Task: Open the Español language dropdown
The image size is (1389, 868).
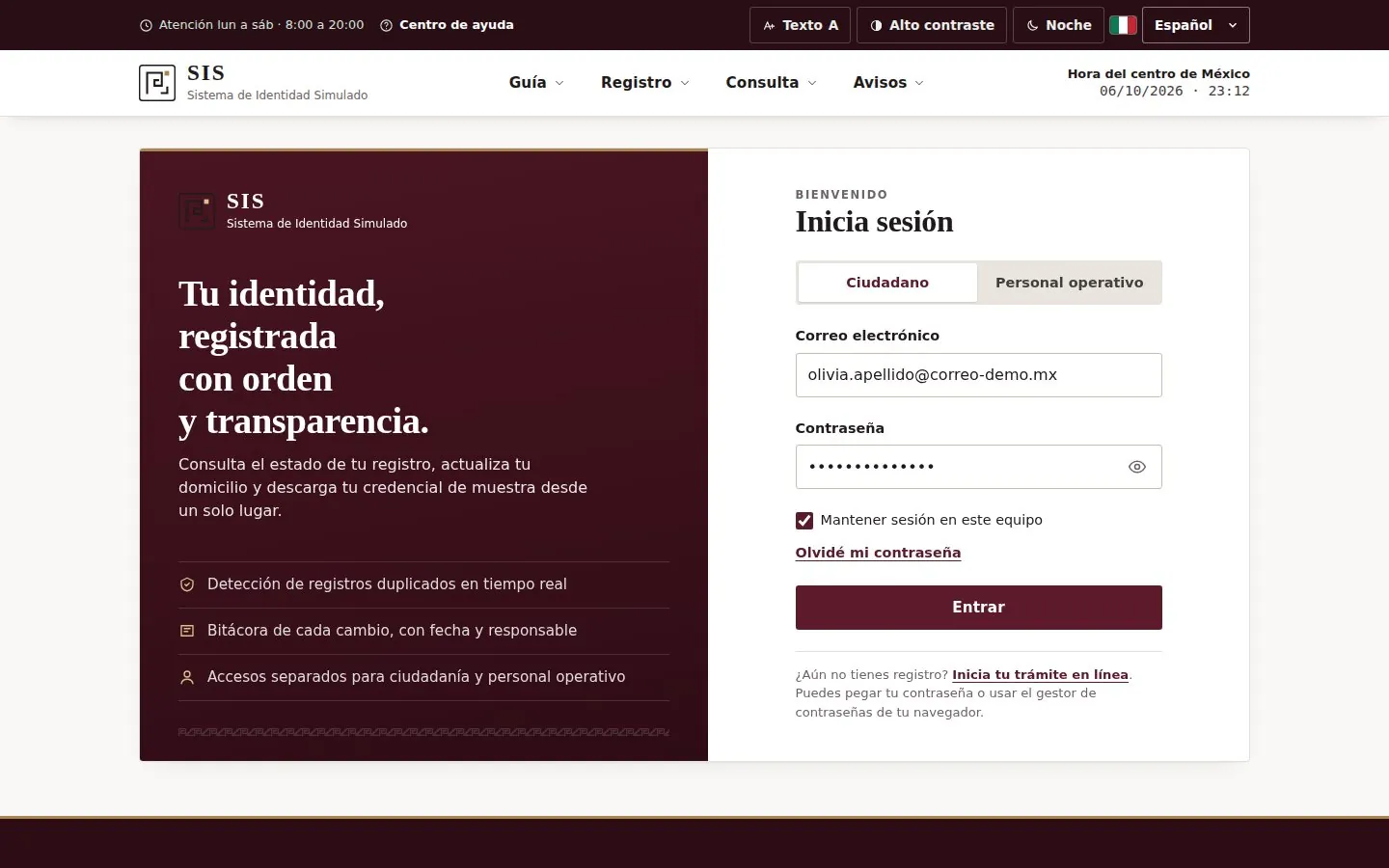Action: point(1196,25)
